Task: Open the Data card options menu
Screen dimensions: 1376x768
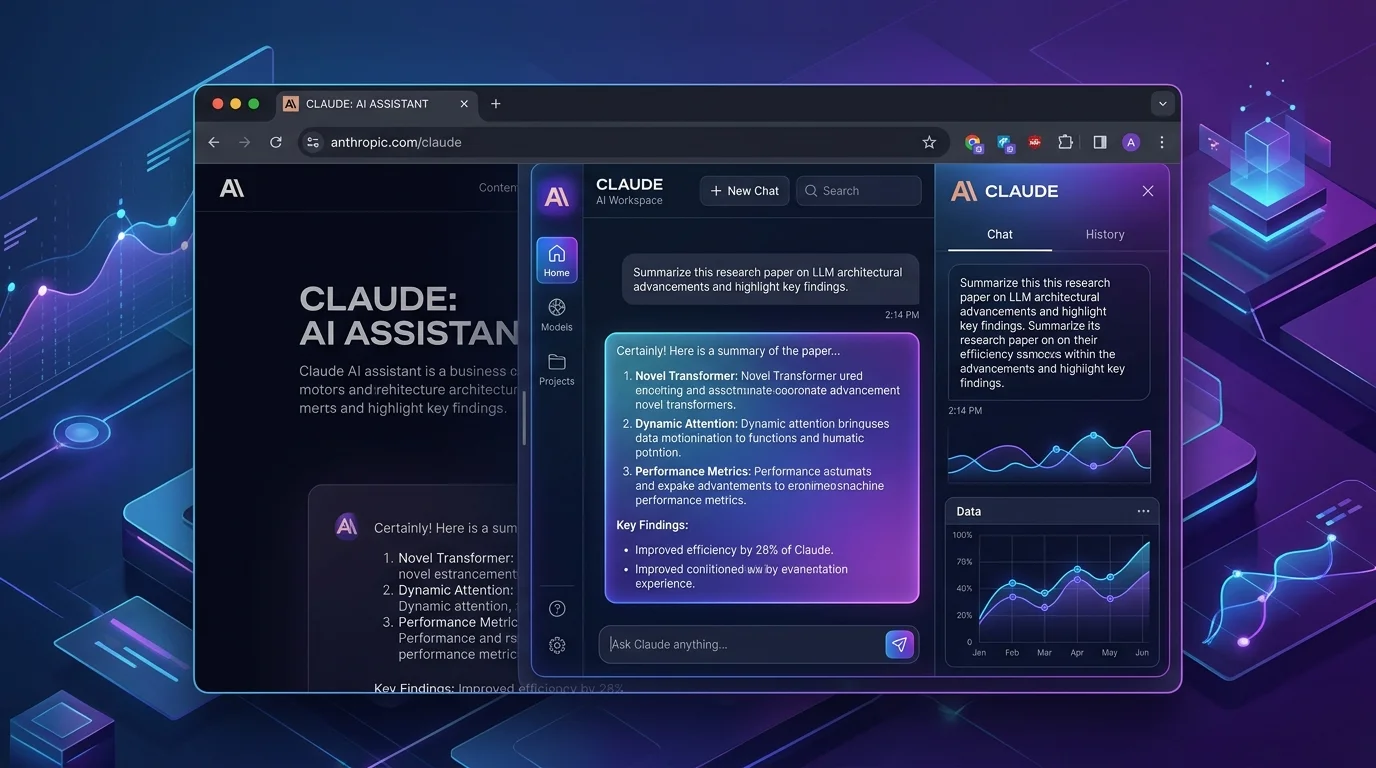Action: point(1143,511)
